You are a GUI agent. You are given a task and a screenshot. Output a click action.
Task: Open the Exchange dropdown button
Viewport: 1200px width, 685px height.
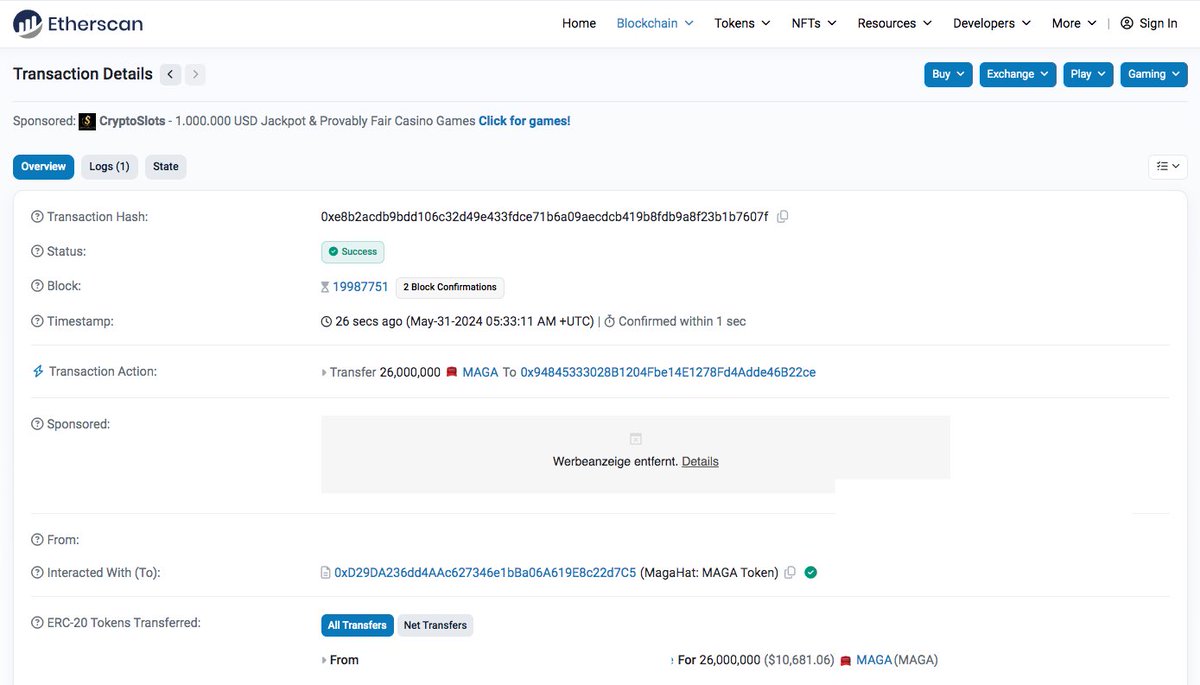1017,73
